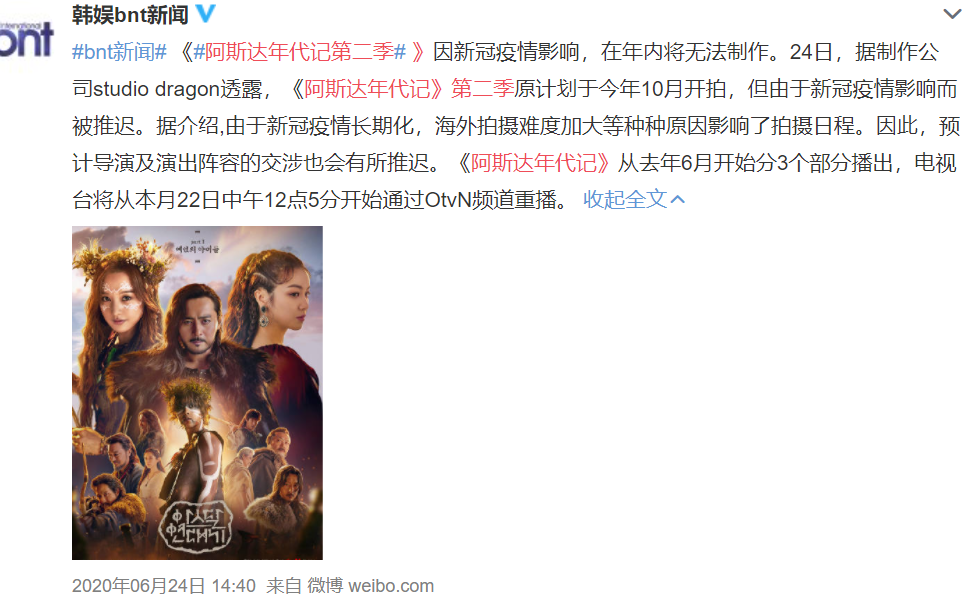
Task: Click the small Korean caption atop poster
Action: [x=197, y=248]
